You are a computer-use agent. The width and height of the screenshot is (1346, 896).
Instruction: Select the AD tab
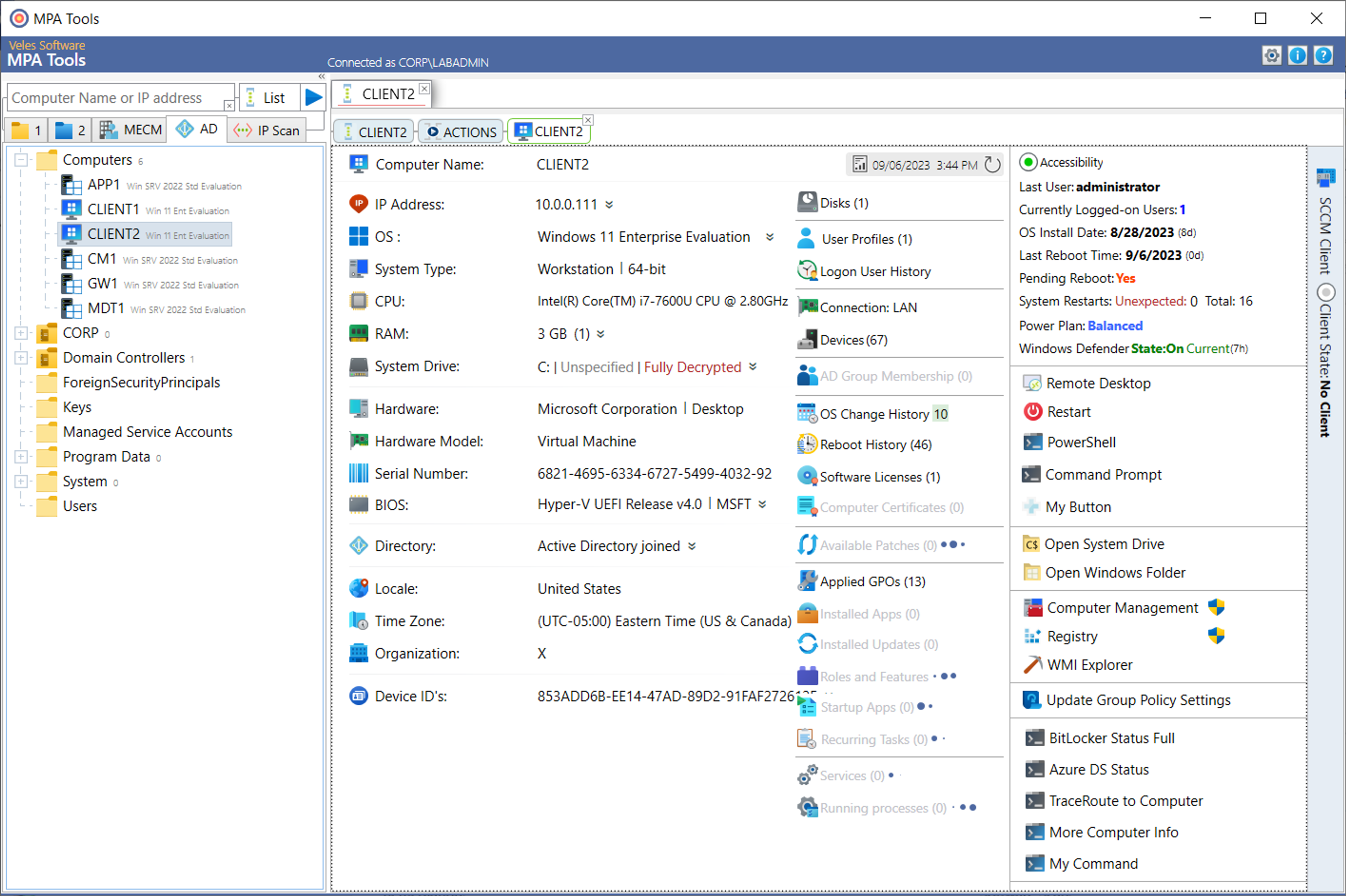[x=197, y=129]
